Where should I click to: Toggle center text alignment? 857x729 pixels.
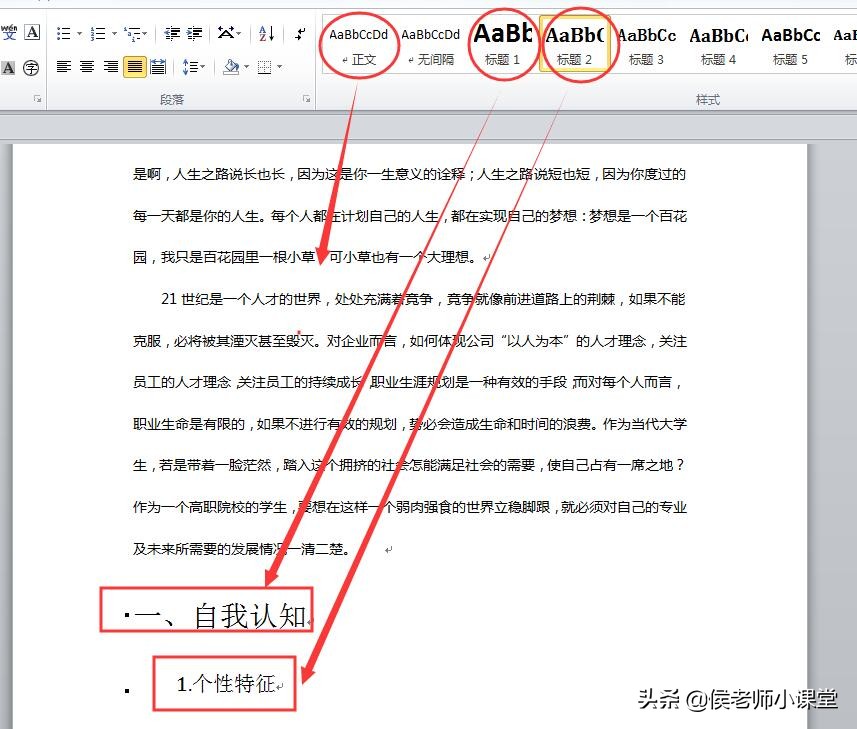(87, 67)
